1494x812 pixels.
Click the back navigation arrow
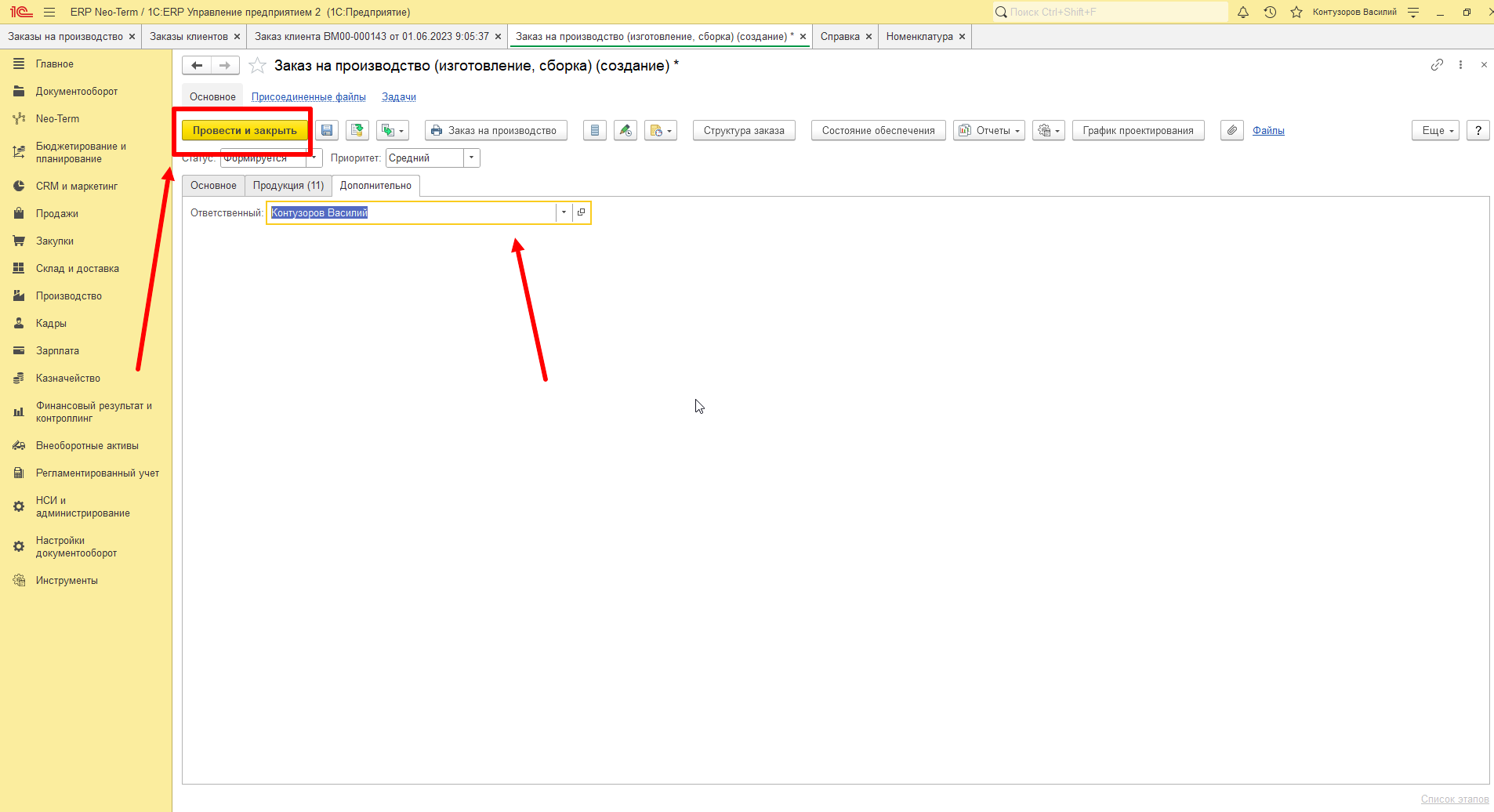click(x=197, y=66)
